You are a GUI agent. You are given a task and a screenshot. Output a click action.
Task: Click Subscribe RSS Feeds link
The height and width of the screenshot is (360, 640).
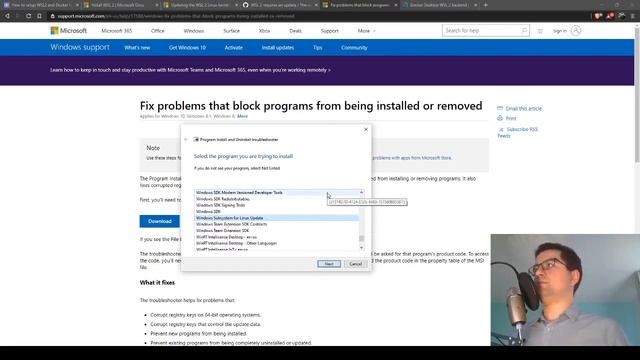pyautogui.click(x=518, y=132)
